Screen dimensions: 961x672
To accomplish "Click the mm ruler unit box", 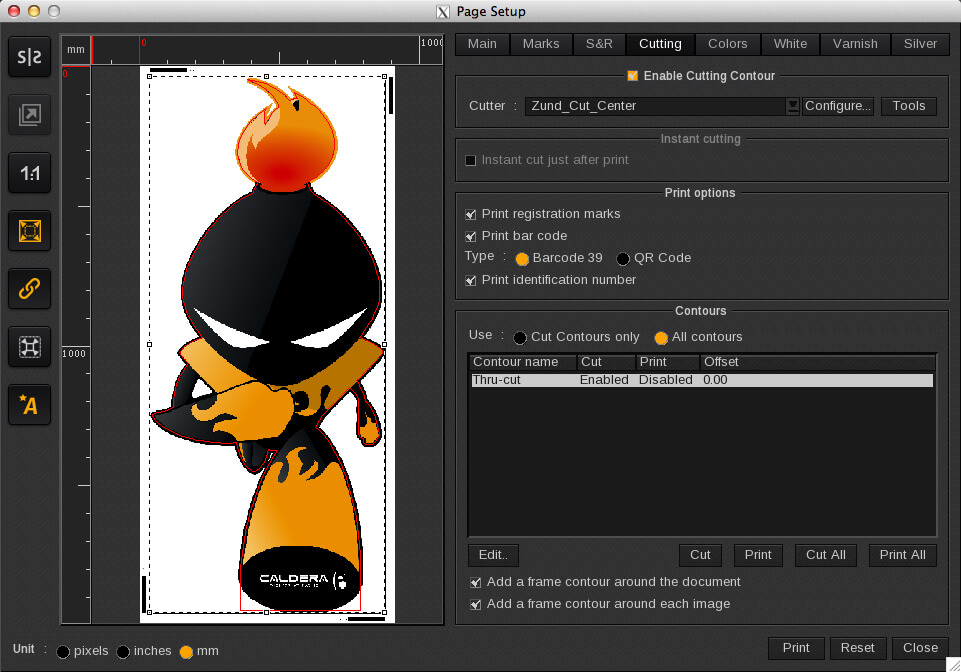I will pyautogui.click(x=76, y=50).
